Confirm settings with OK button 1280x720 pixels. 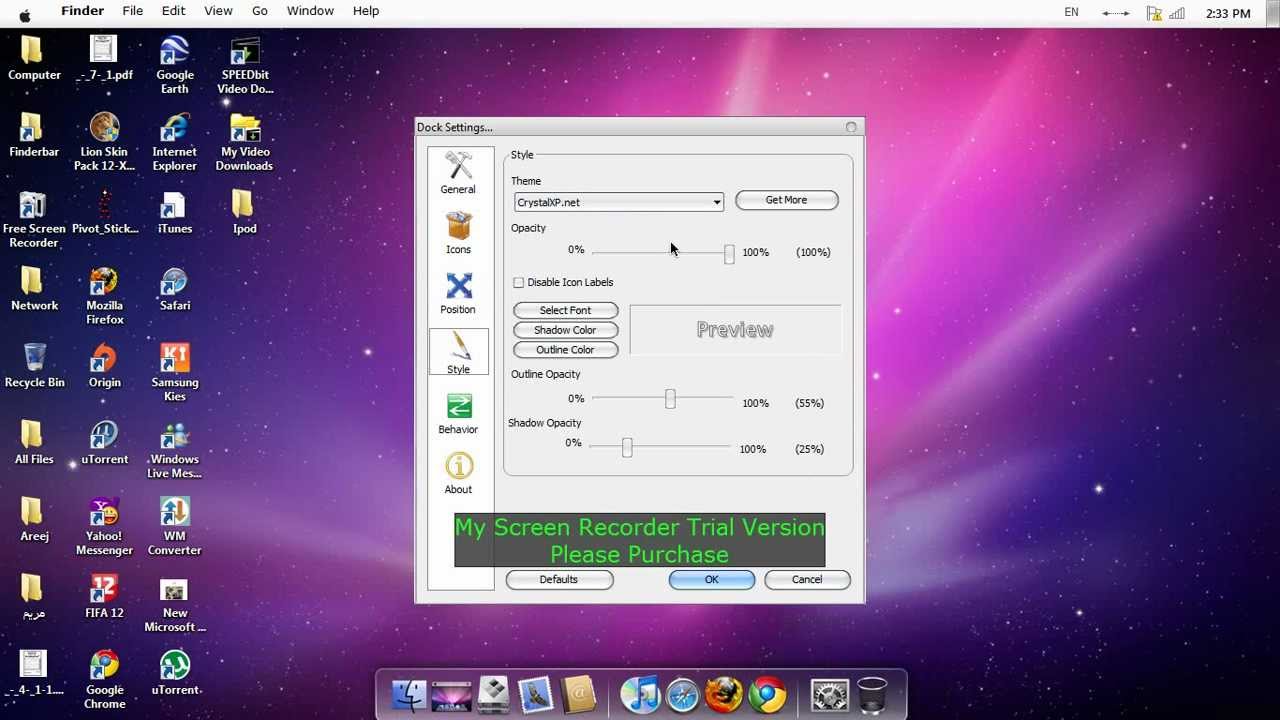711,580
